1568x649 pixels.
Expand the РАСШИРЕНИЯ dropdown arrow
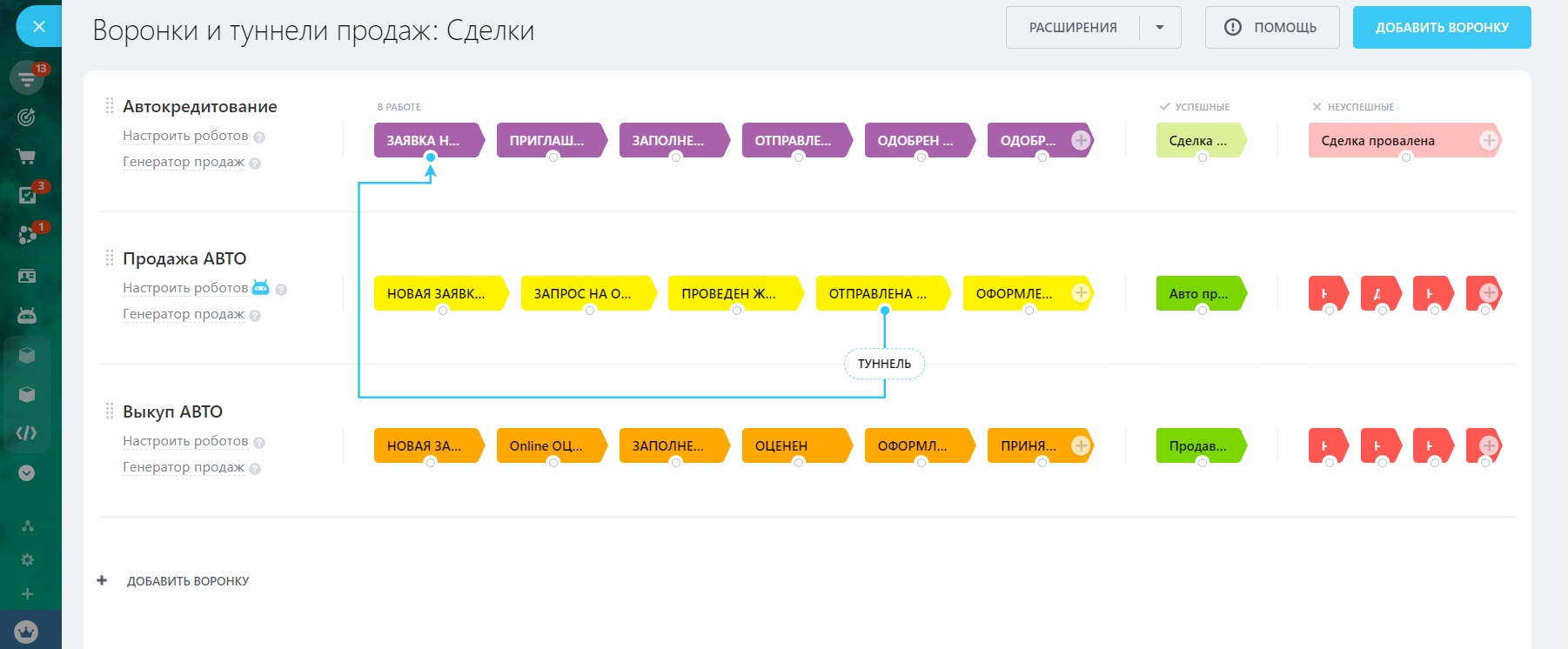pos(1160,28)
